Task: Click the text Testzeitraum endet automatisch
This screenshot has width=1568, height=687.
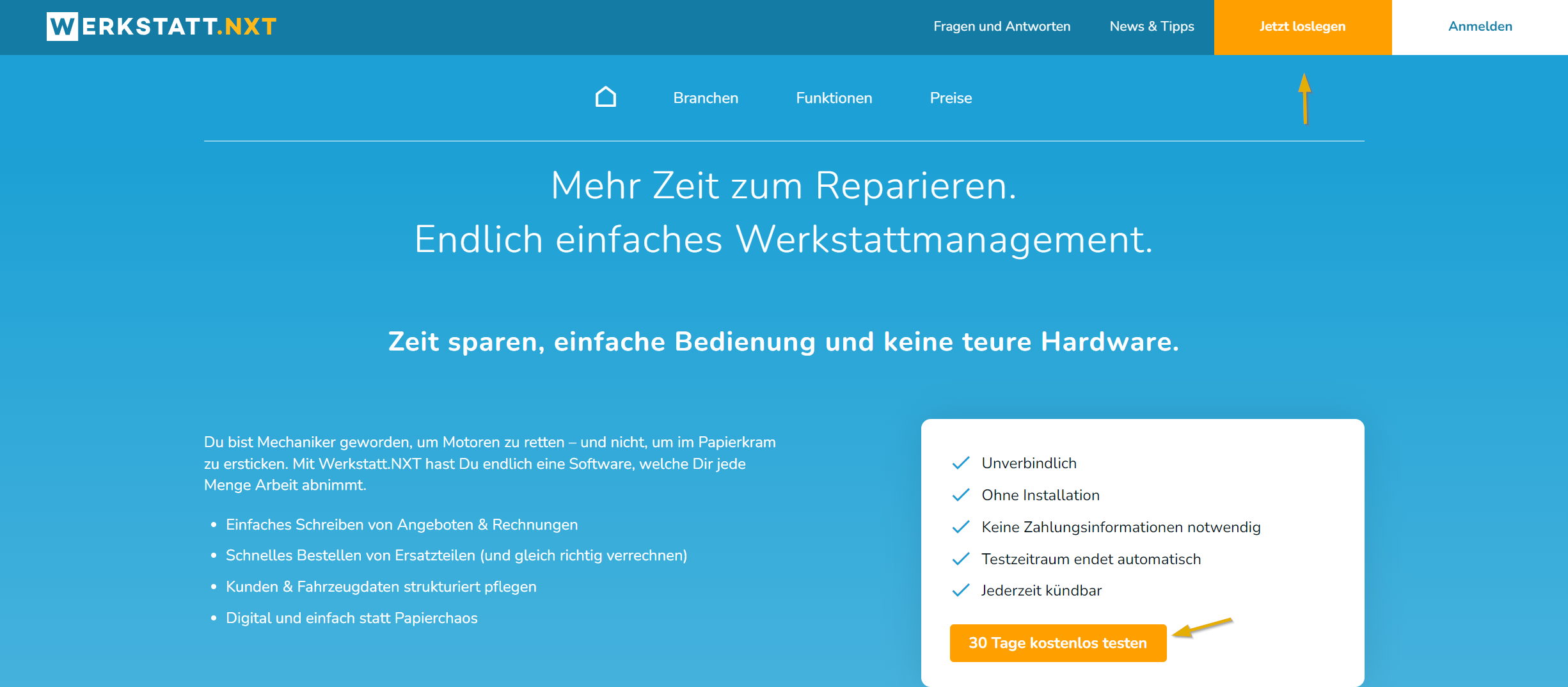Action: (1091, 559)
